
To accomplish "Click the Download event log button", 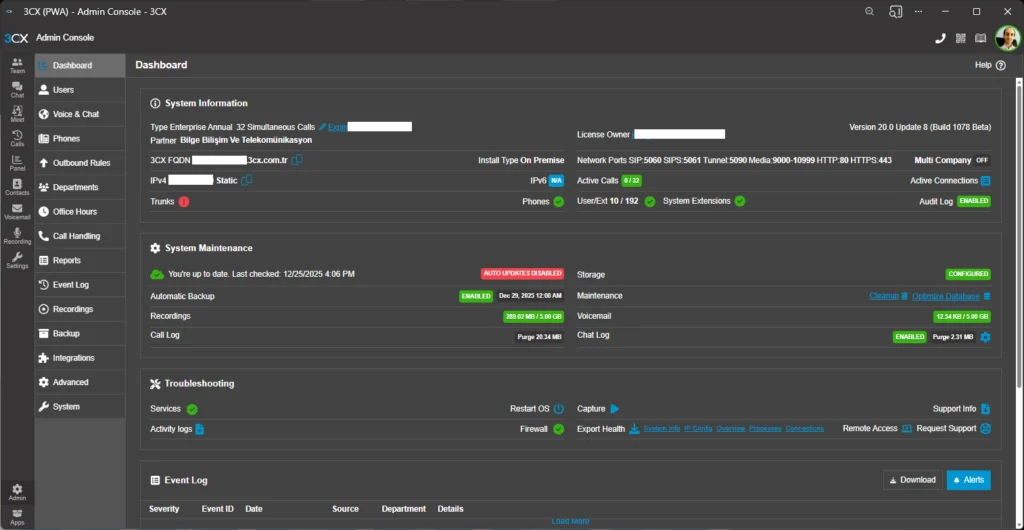I will point(913,480).
